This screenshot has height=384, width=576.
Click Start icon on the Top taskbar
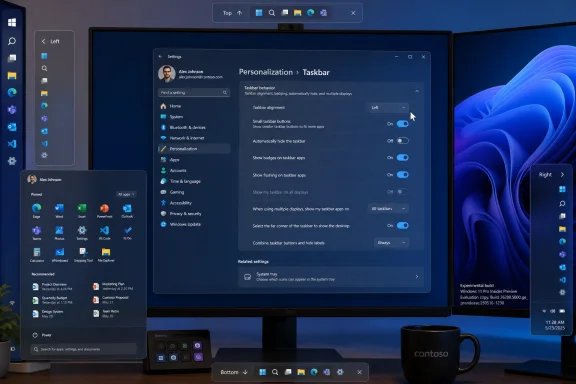[259, 13]
